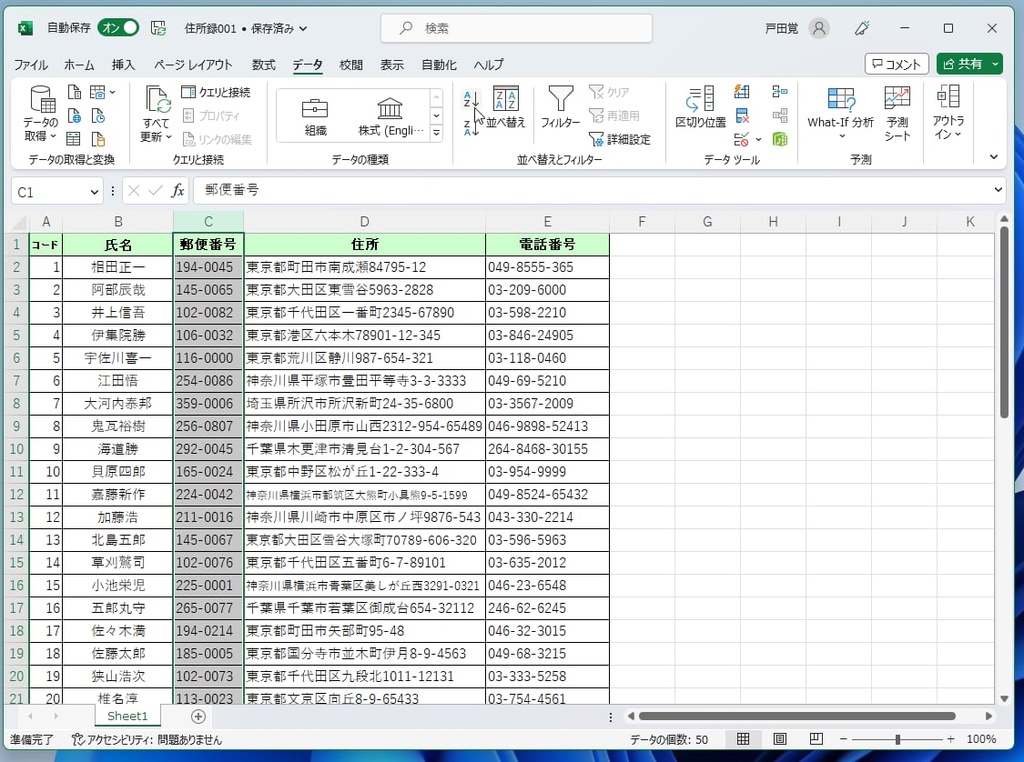Click the Manage Data Model icon
The width and height of the screenshot is (1024, 762).
(780, 139)
